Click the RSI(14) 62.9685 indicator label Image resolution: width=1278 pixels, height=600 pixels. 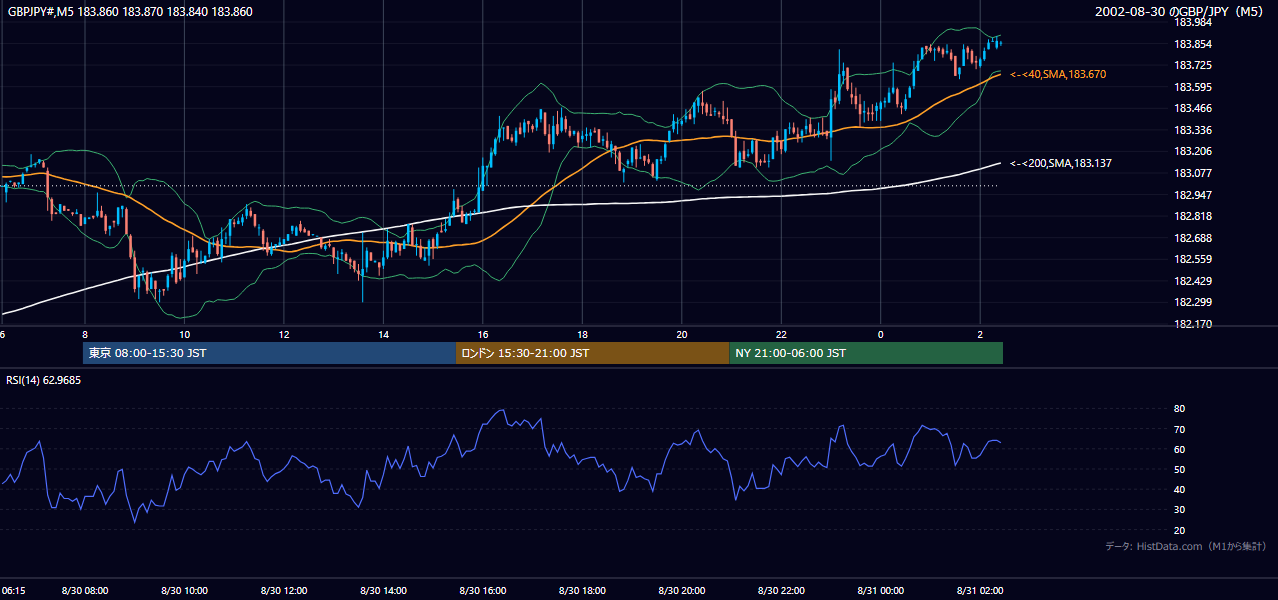pyautogui.click(x=44, y=380)
